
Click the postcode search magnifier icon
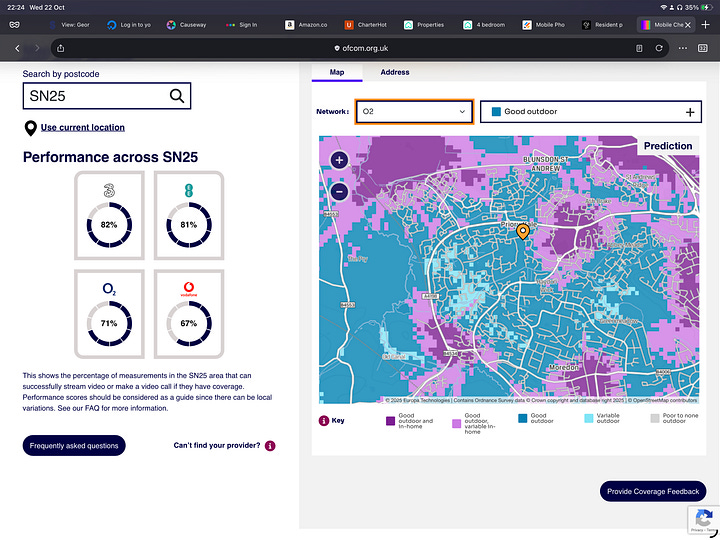tap(177, 96)
